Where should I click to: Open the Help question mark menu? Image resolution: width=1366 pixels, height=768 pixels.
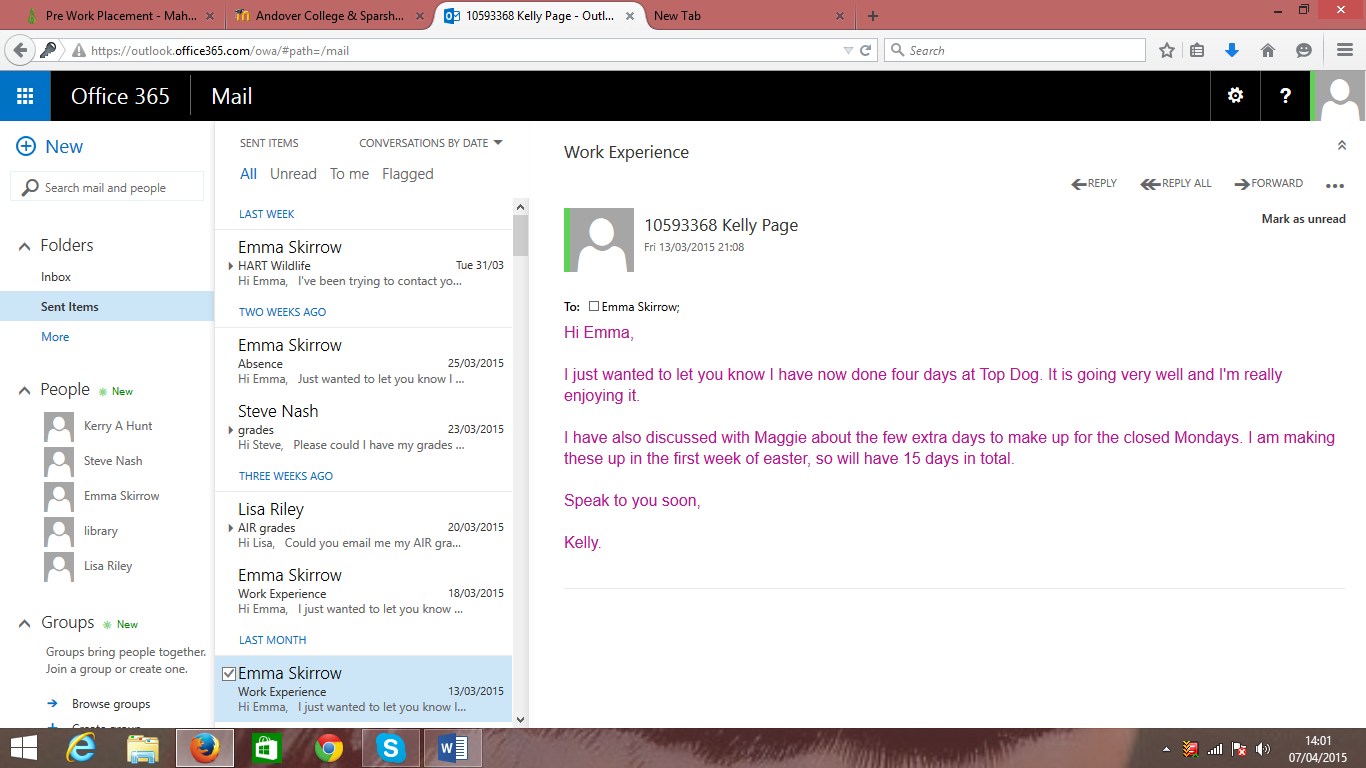click(1286, 96)
